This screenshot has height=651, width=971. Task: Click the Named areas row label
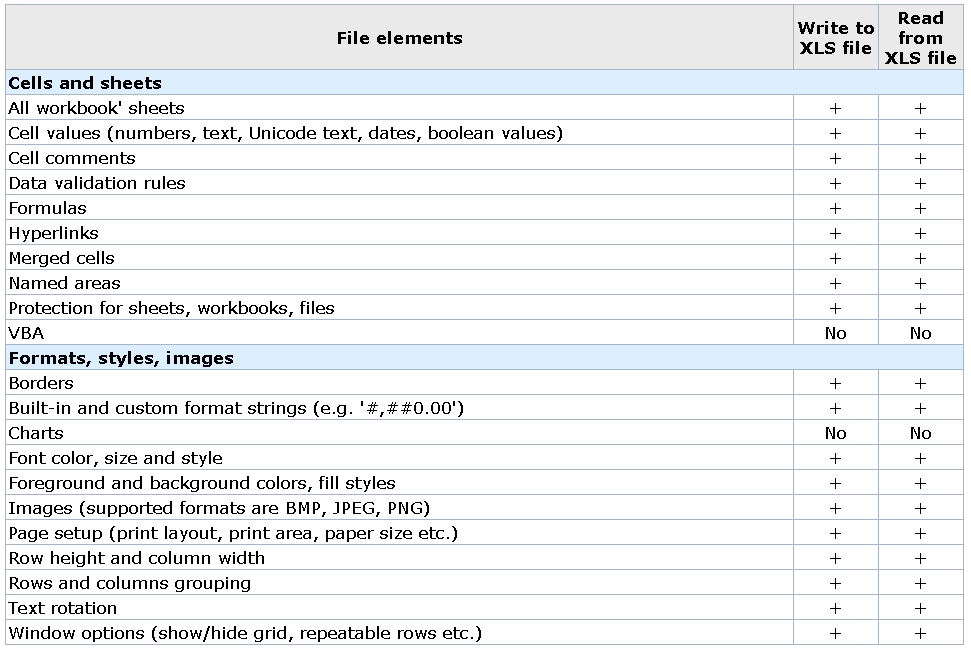[x=64, y=283]
